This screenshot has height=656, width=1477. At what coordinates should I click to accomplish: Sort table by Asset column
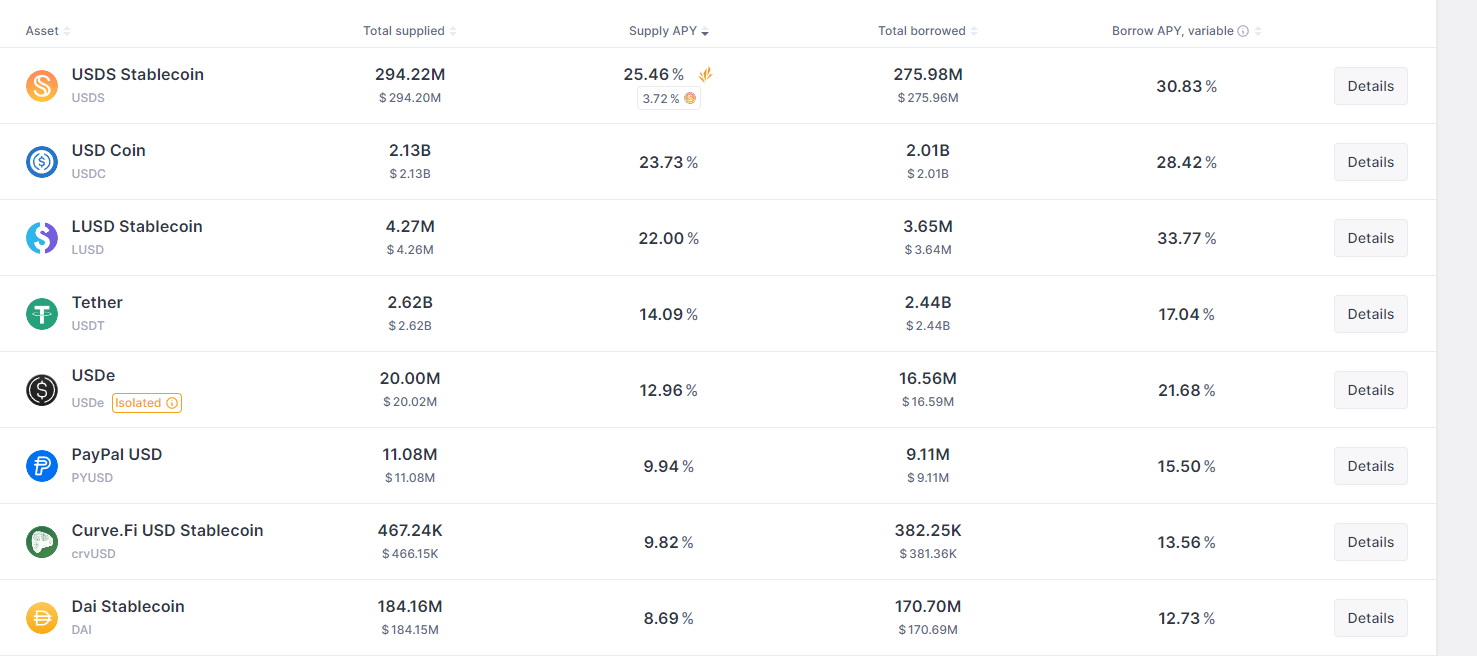(x=48, y=31)
